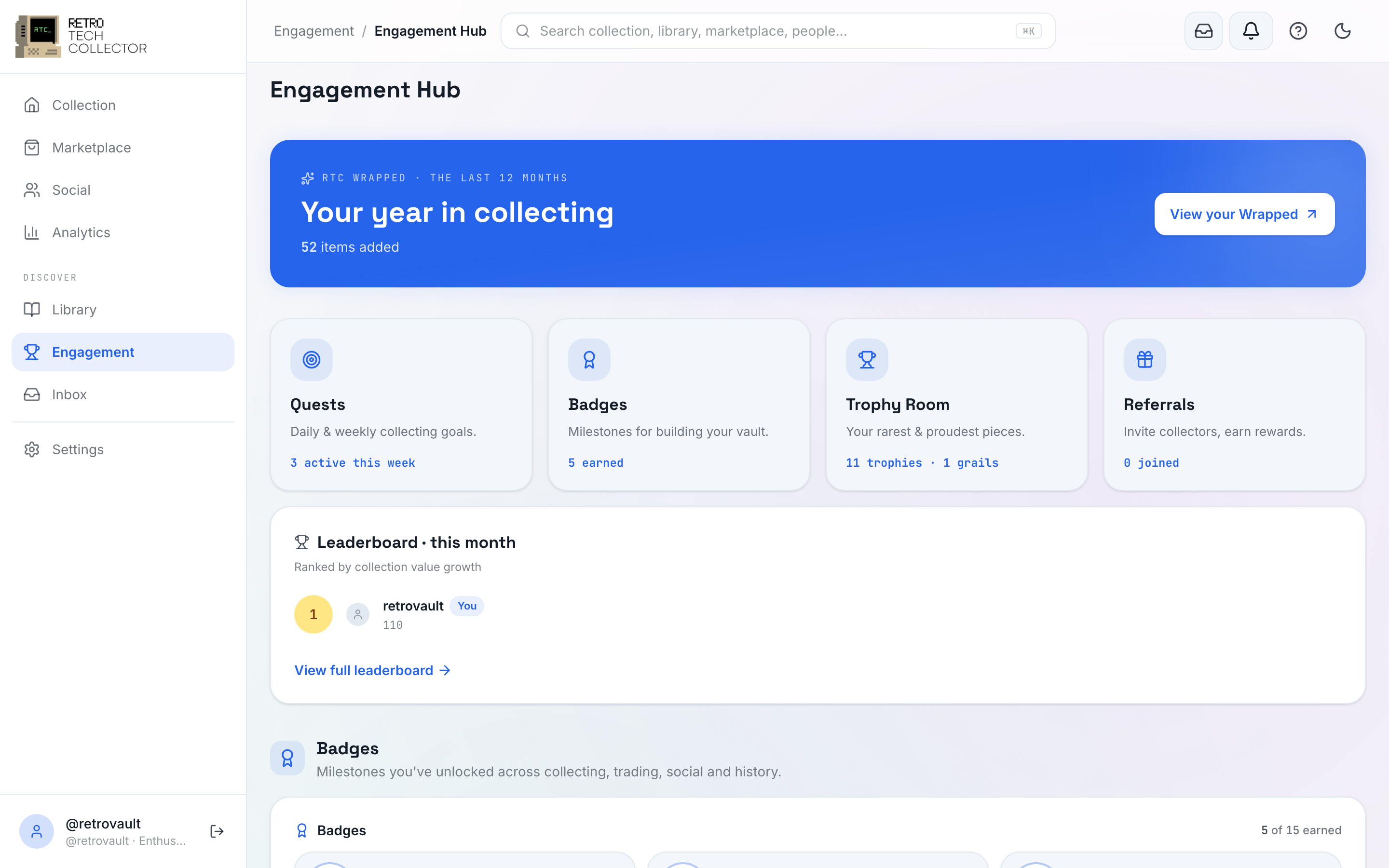Image resolution: width=1389 pixels, height=868 pixels.
Task: Open Social in sidebar
Action: click(x=123, y=190)
